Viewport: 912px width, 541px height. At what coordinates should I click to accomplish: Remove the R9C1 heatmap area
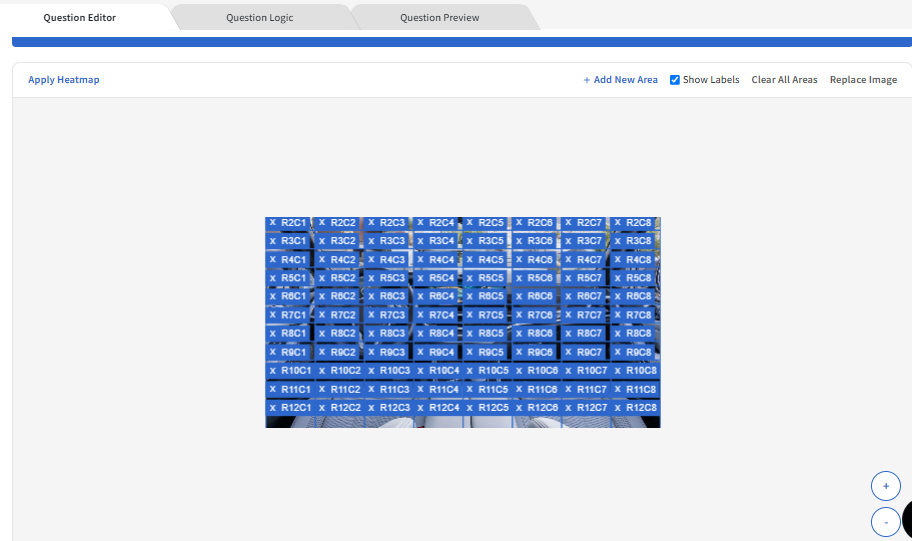[272, 352]
